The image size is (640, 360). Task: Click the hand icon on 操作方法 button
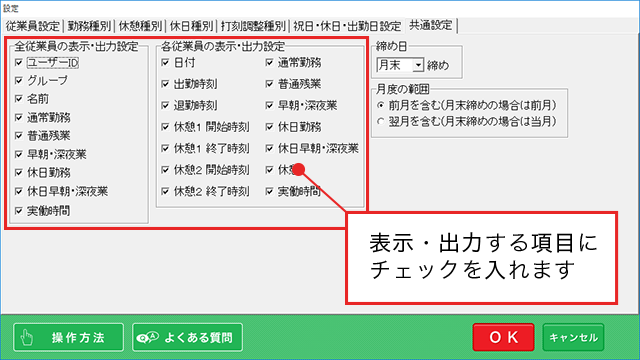coord(27,338)
